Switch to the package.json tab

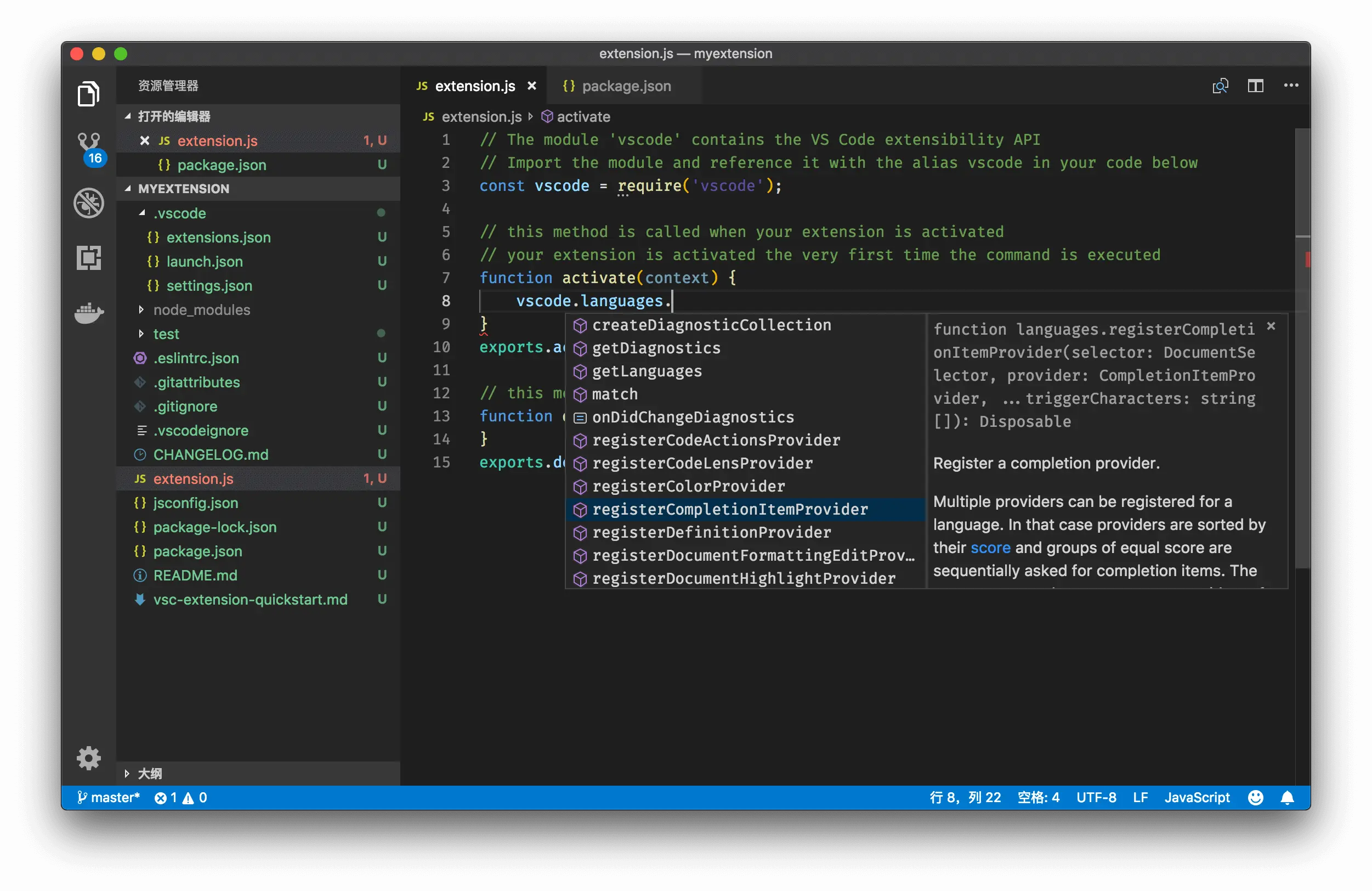click(626, 86)
